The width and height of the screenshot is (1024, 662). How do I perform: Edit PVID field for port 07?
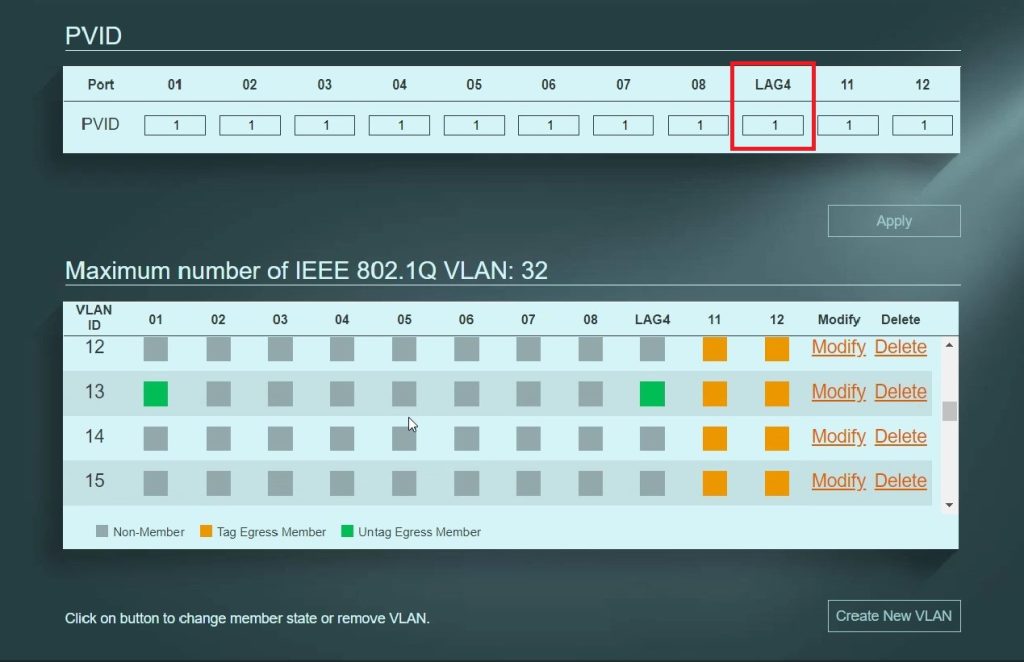tap(623, 125)
